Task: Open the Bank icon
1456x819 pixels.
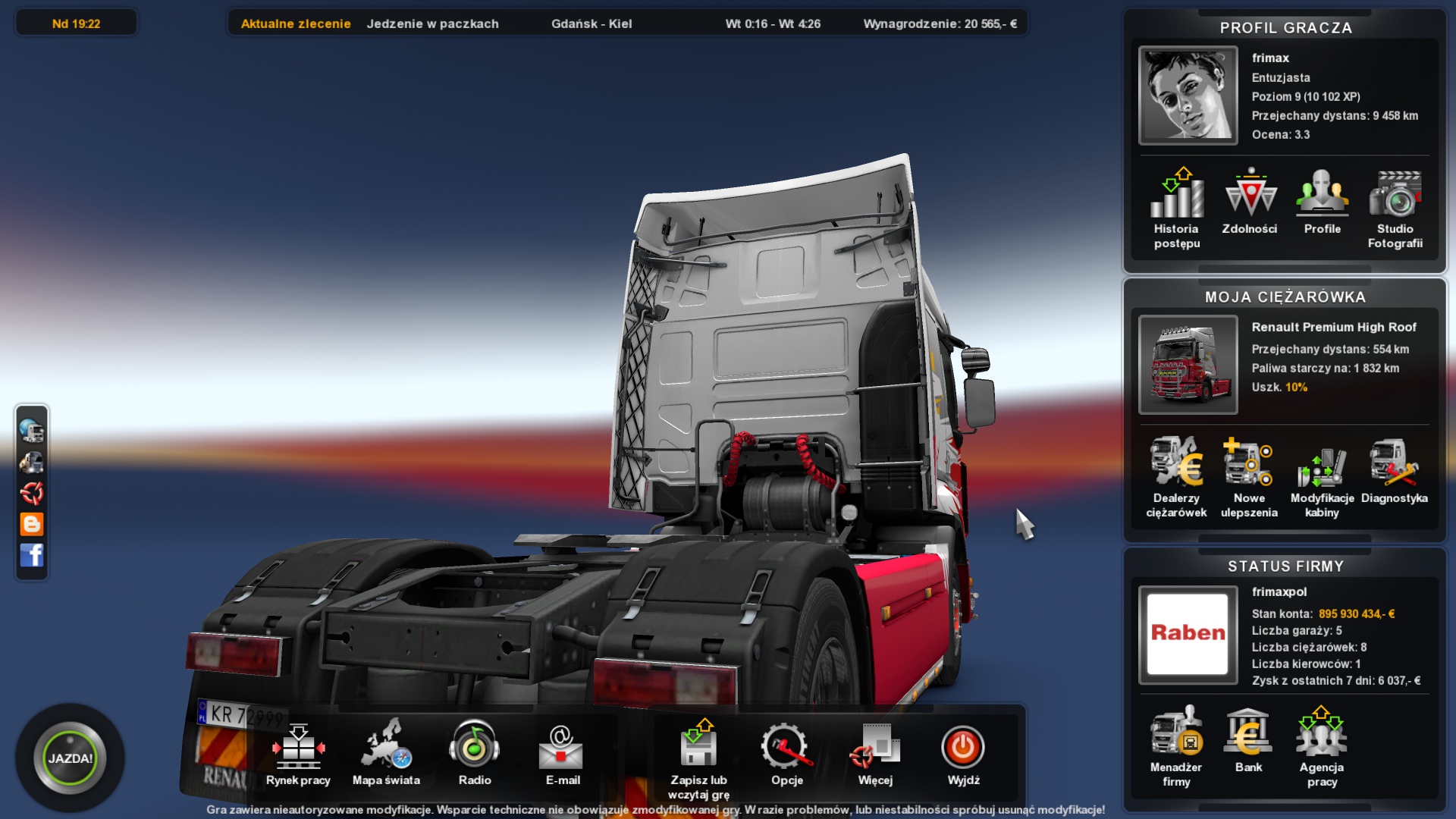Action: 1248,733
